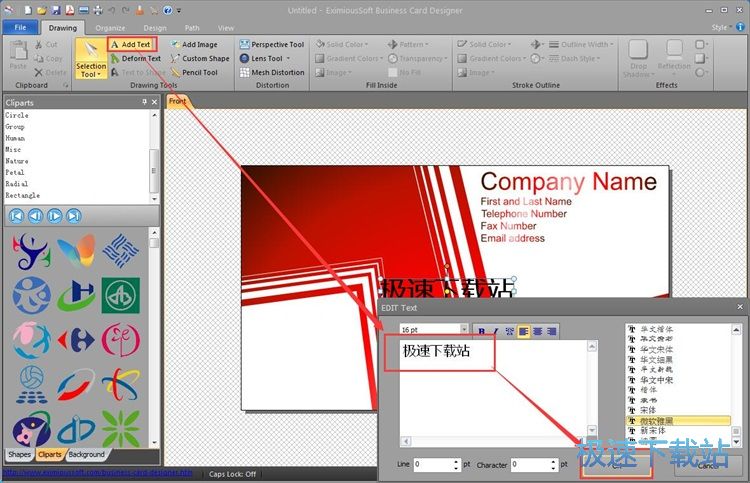
Task: Click the Save floppy disk icon
Action: tap(56, 10)
